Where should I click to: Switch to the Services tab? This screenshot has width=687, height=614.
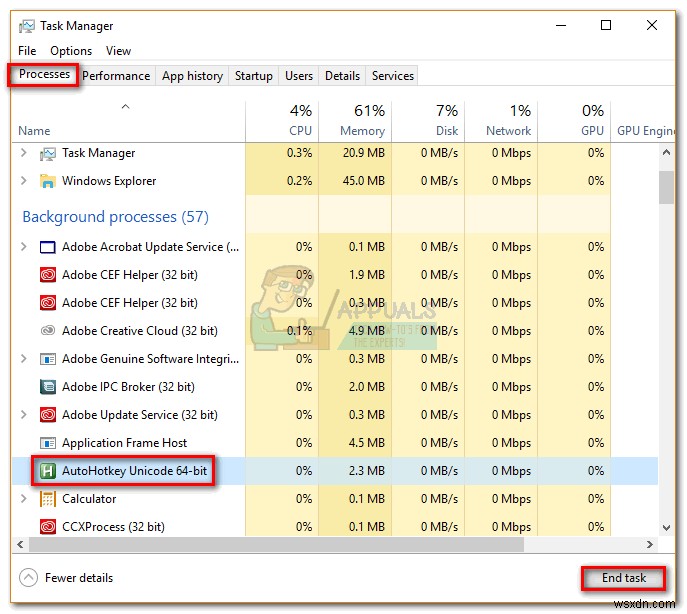point(393,76)
